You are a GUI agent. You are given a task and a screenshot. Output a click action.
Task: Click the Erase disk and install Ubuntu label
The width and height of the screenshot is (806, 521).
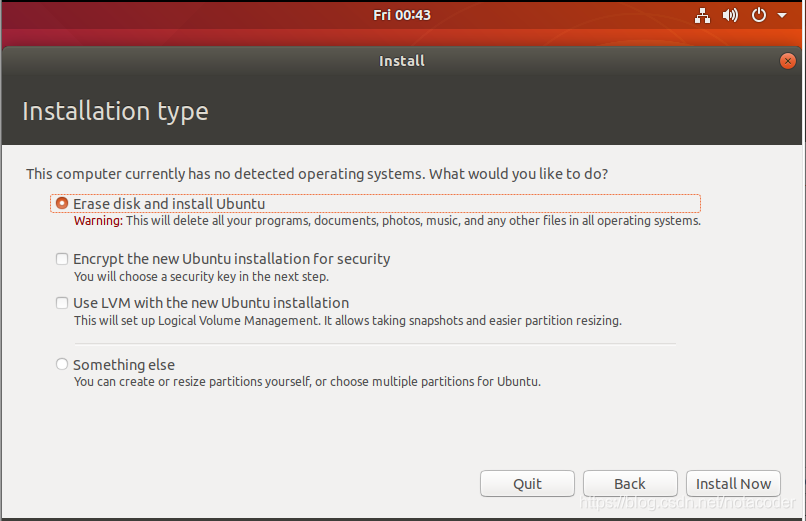click(169, 204)
